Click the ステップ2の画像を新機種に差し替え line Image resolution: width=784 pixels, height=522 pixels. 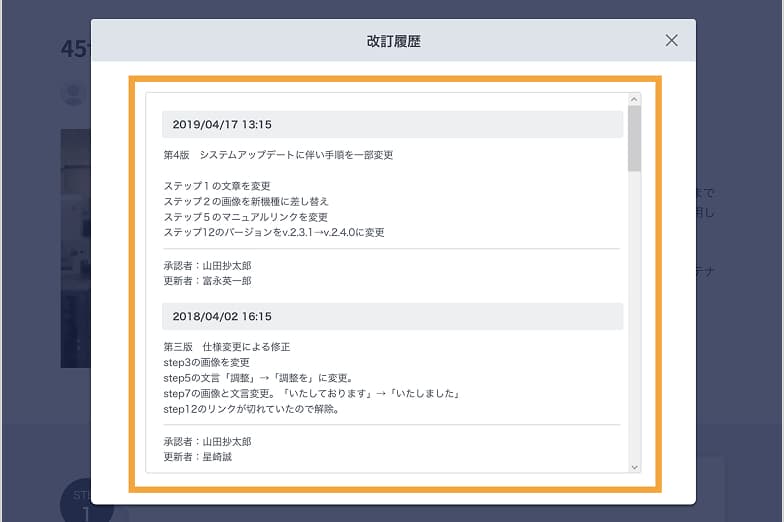tap(246, 202)
